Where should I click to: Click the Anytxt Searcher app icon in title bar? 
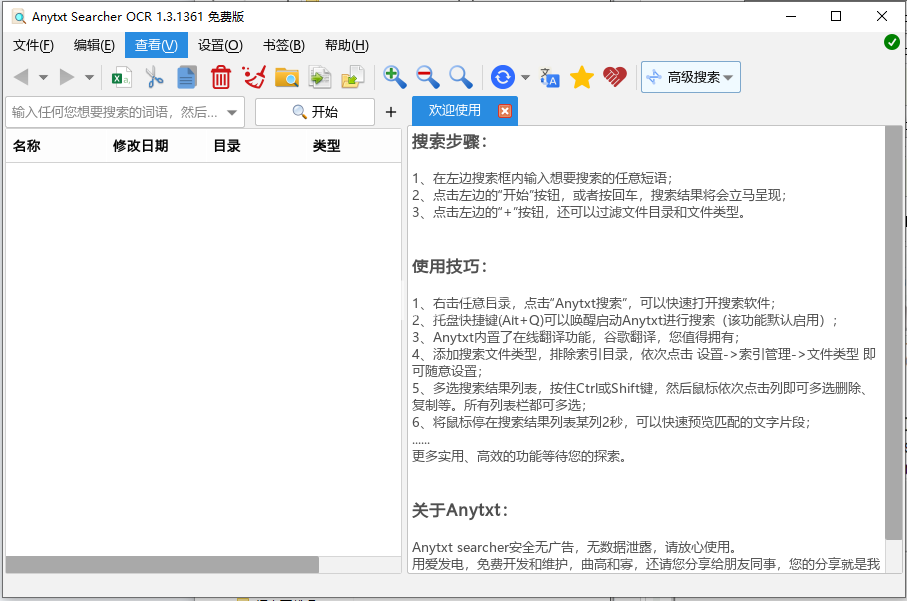click(x=19, y=17)
